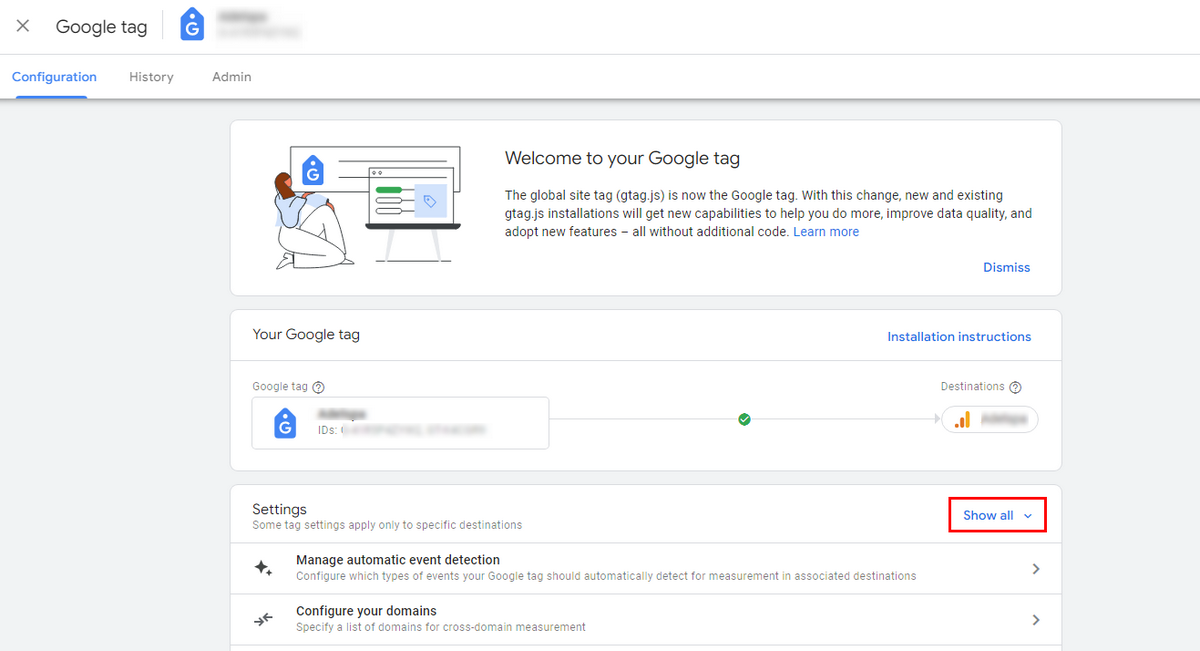Dismiss the welcome banner
The height and width of the screenshot is (651, 1200).
click(x=1007, y=267)
